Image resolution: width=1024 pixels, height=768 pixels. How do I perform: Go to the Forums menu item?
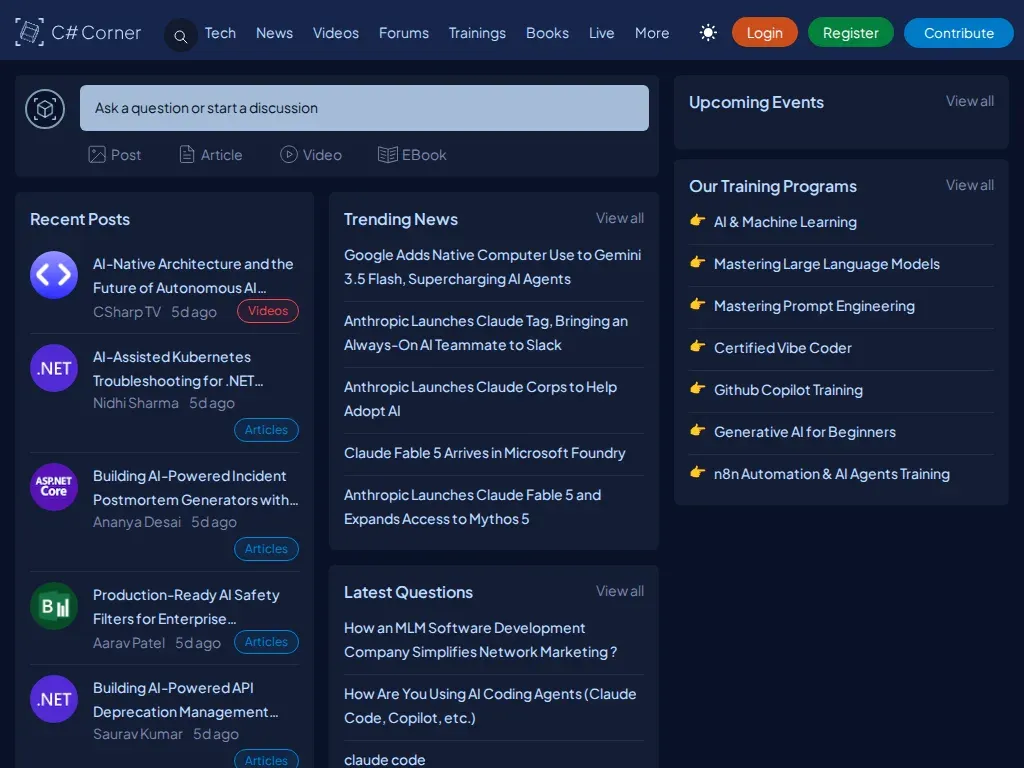404,33
